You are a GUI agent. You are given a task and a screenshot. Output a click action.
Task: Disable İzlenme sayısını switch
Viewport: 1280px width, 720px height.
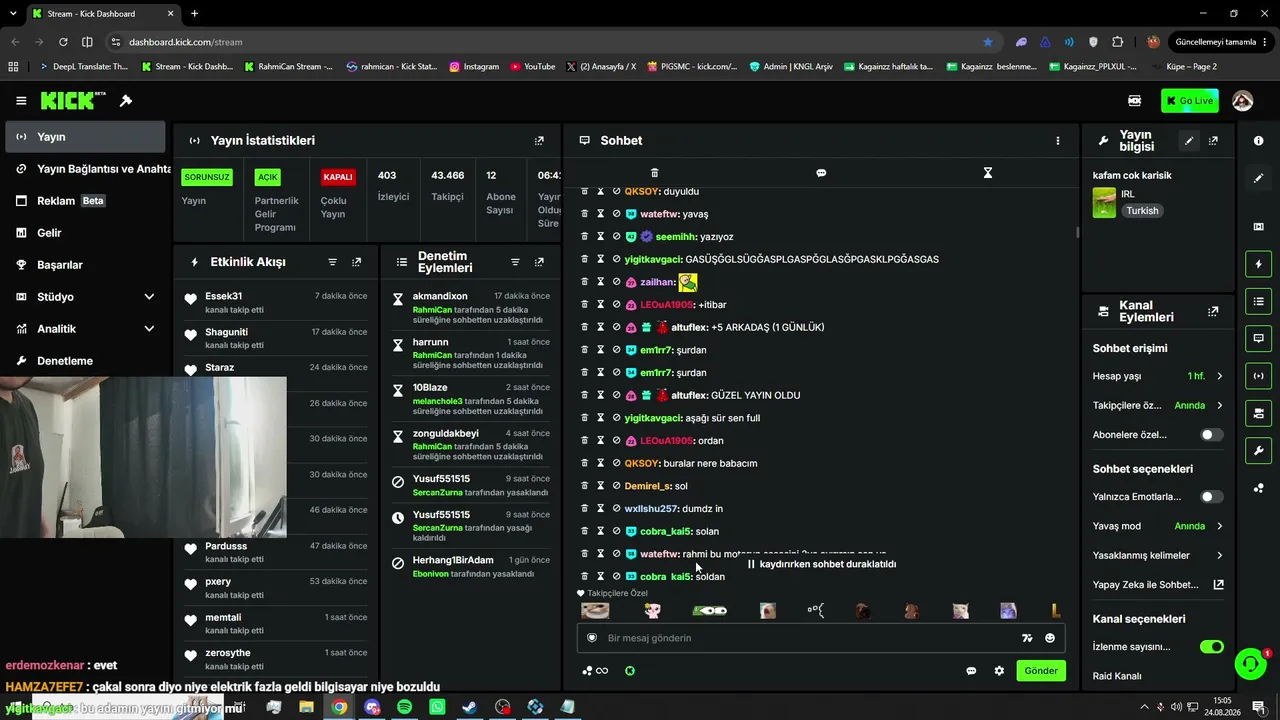pos(1211,647)
